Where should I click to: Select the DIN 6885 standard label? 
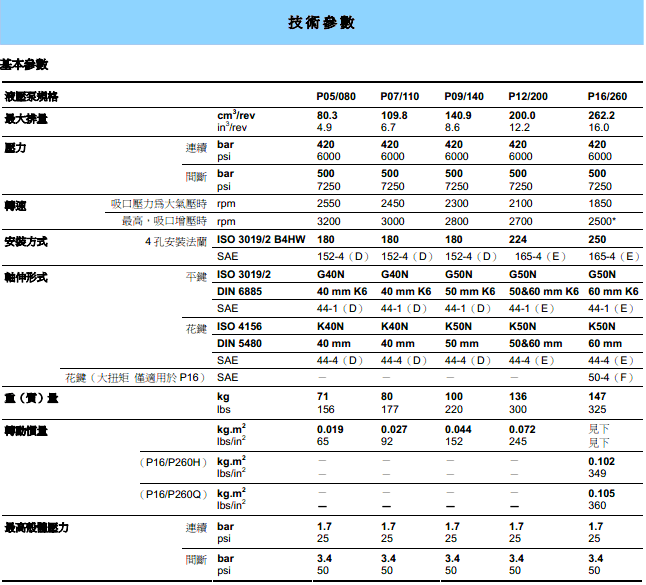(x=241, y=291)
